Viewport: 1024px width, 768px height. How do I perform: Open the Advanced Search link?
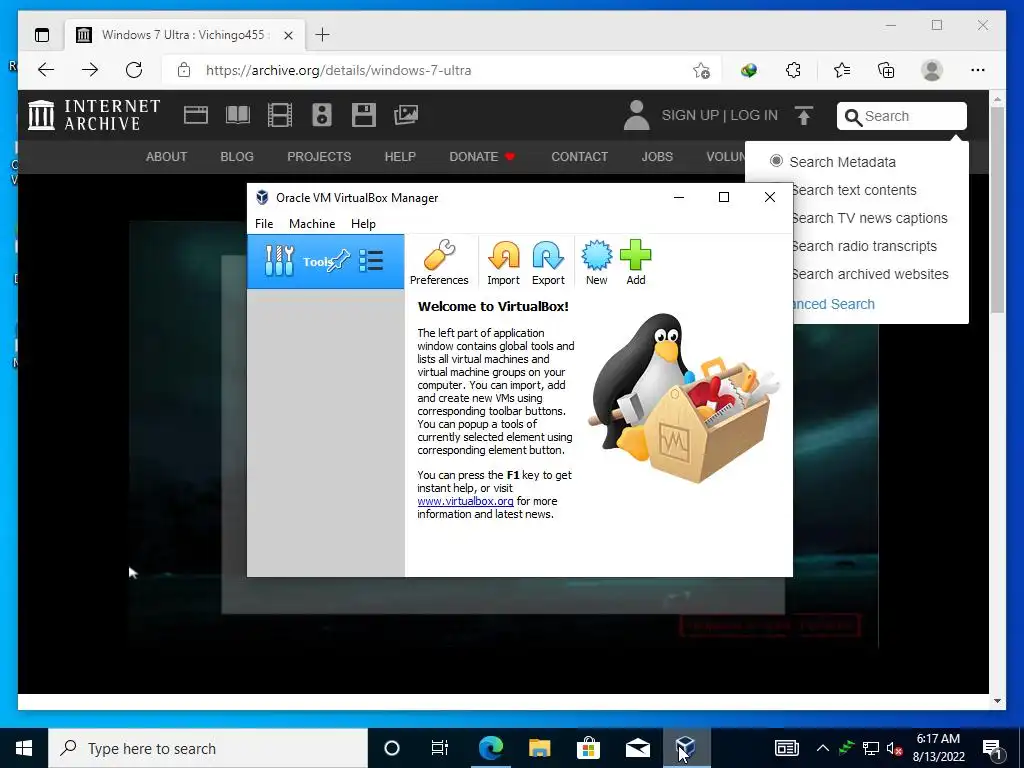pyautogui.click(x=834, y=304)
